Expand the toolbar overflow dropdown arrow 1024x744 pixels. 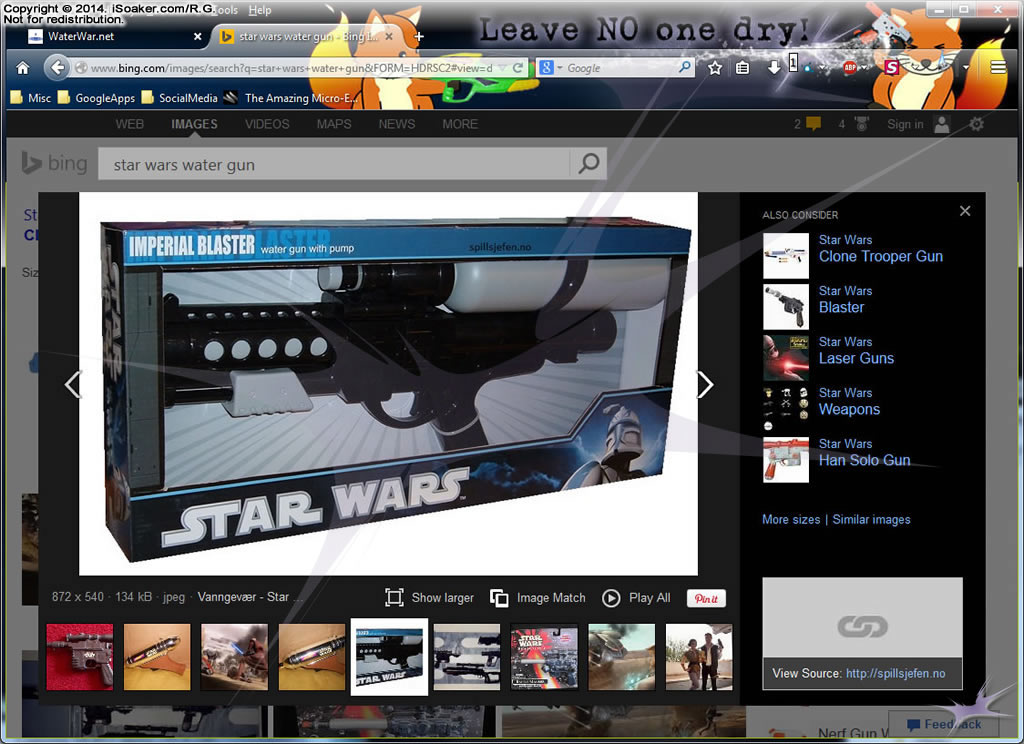[x=965, y=68]
